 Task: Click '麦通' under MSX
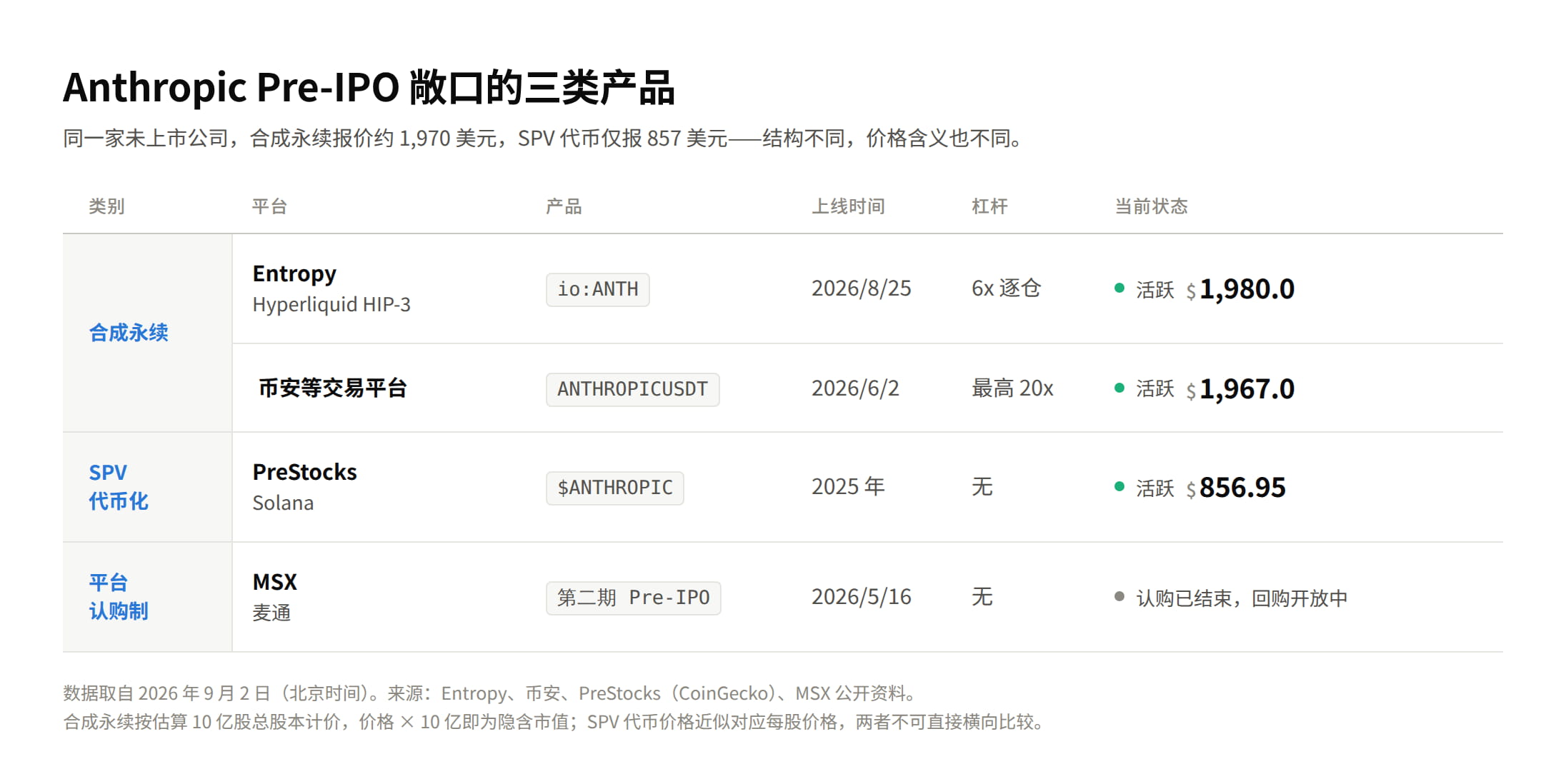[x=271, y=613]
